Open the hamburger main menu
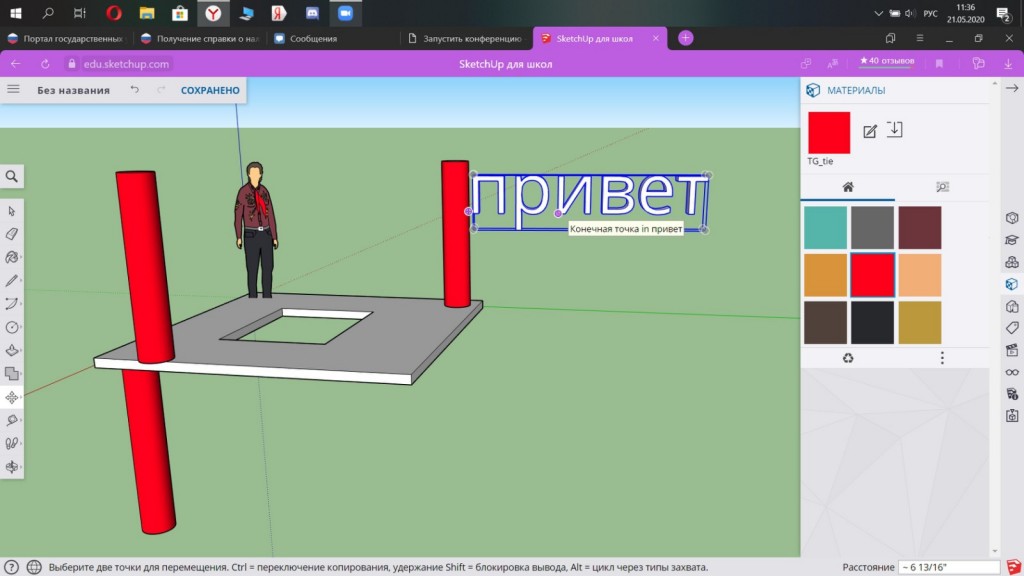Viewport: 1024px width, 576px height. coord(13,90)
